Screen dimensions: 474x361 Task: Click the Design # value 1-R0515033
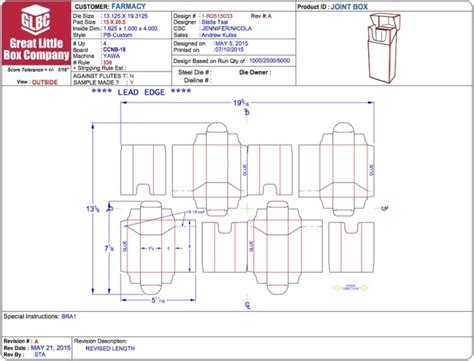coord(217,16)
